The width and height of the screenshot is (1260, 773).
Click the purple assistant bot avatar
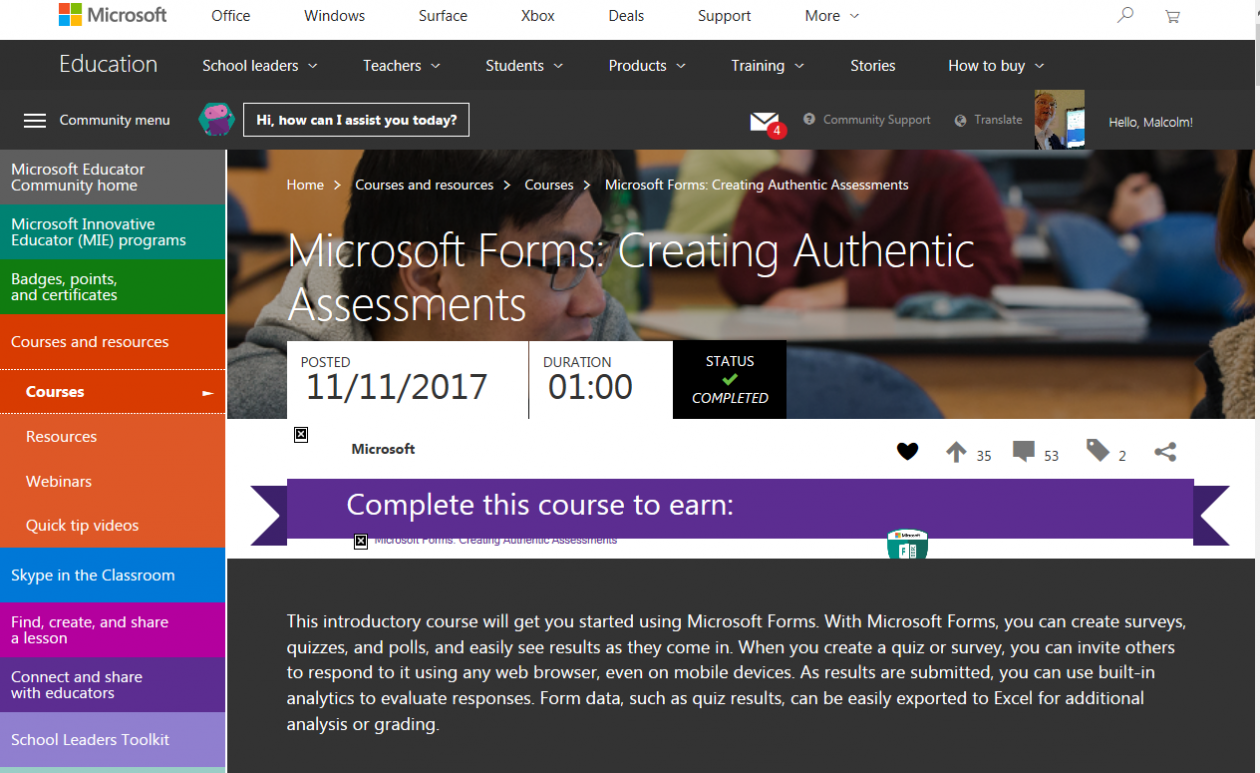tap(216, 120)
